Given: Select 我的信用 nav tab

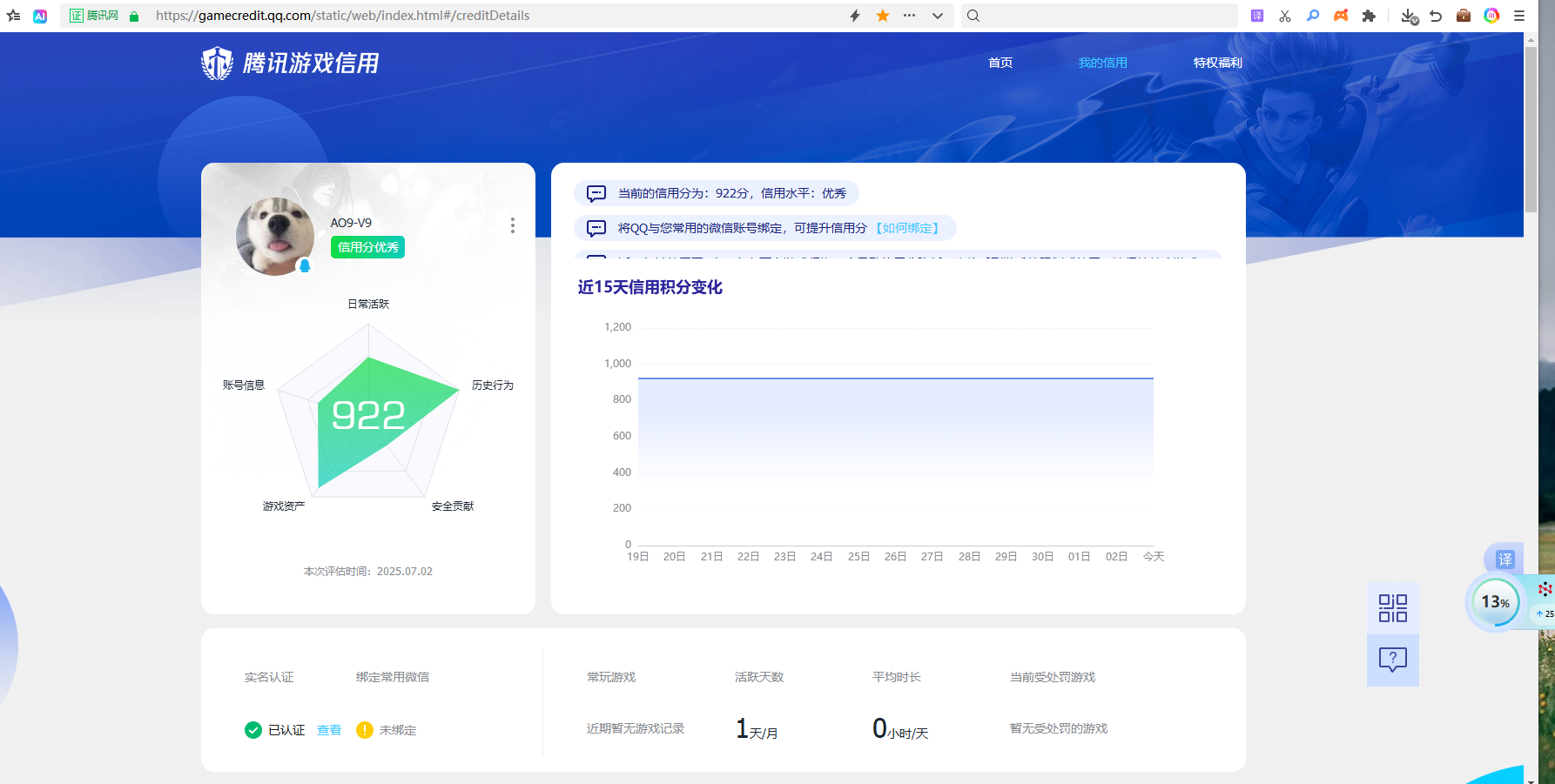Looking at the screenshot, I should 1102,63.
